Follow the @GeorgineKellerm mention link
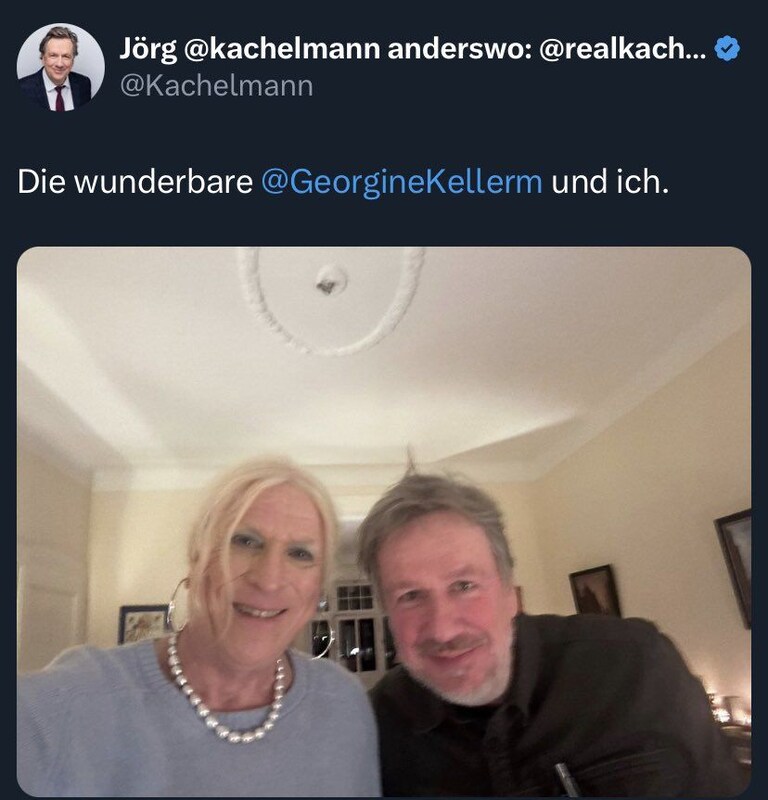This screenshot has width=768, height=800. pyautogui.click(x=402, y=182)
